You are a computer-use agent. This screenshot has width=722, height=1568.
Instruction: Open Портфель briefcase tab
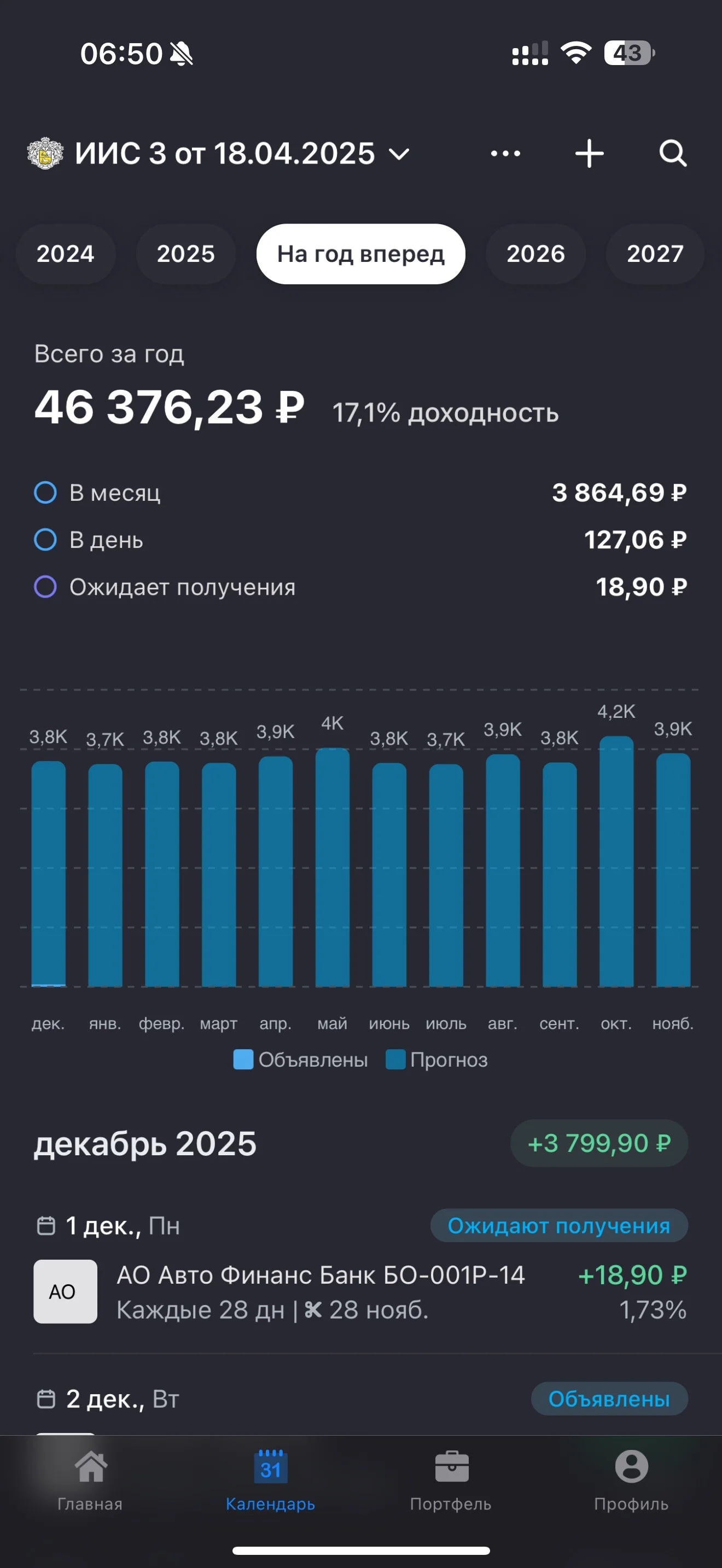pos(451,1481)
